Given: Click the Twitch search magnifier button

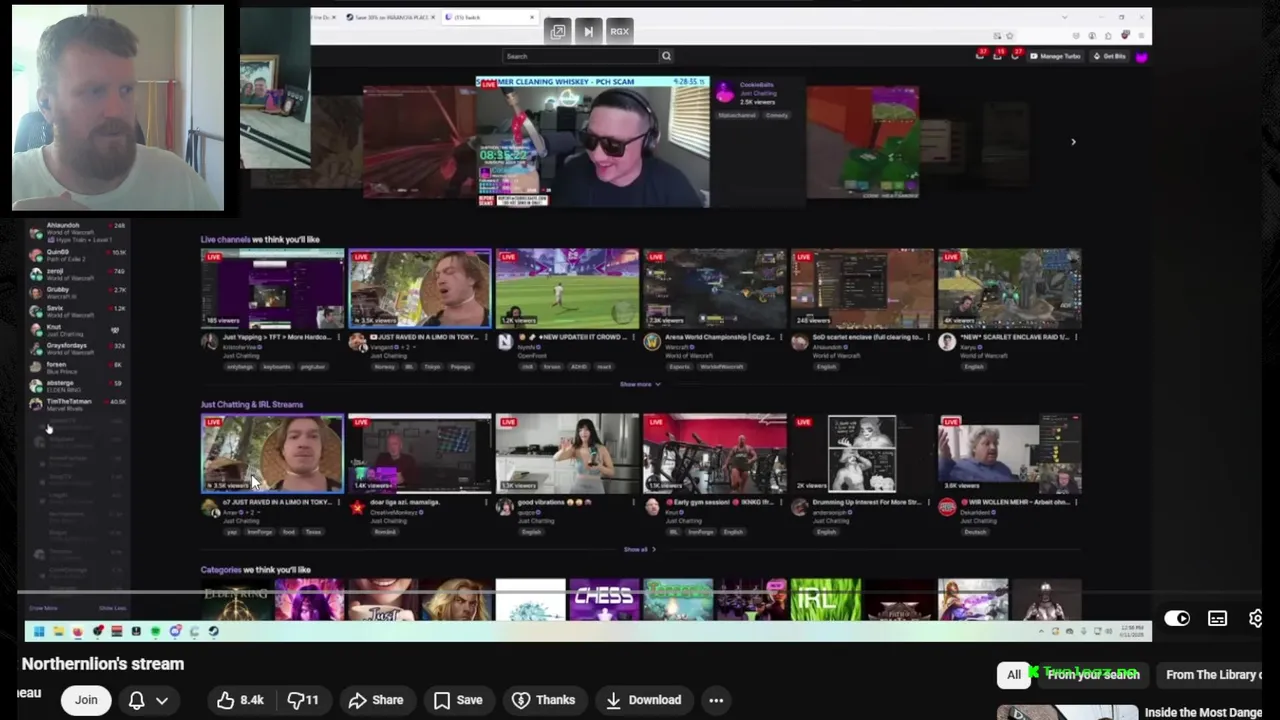Looking at the screenshot, I should [666, 56].
